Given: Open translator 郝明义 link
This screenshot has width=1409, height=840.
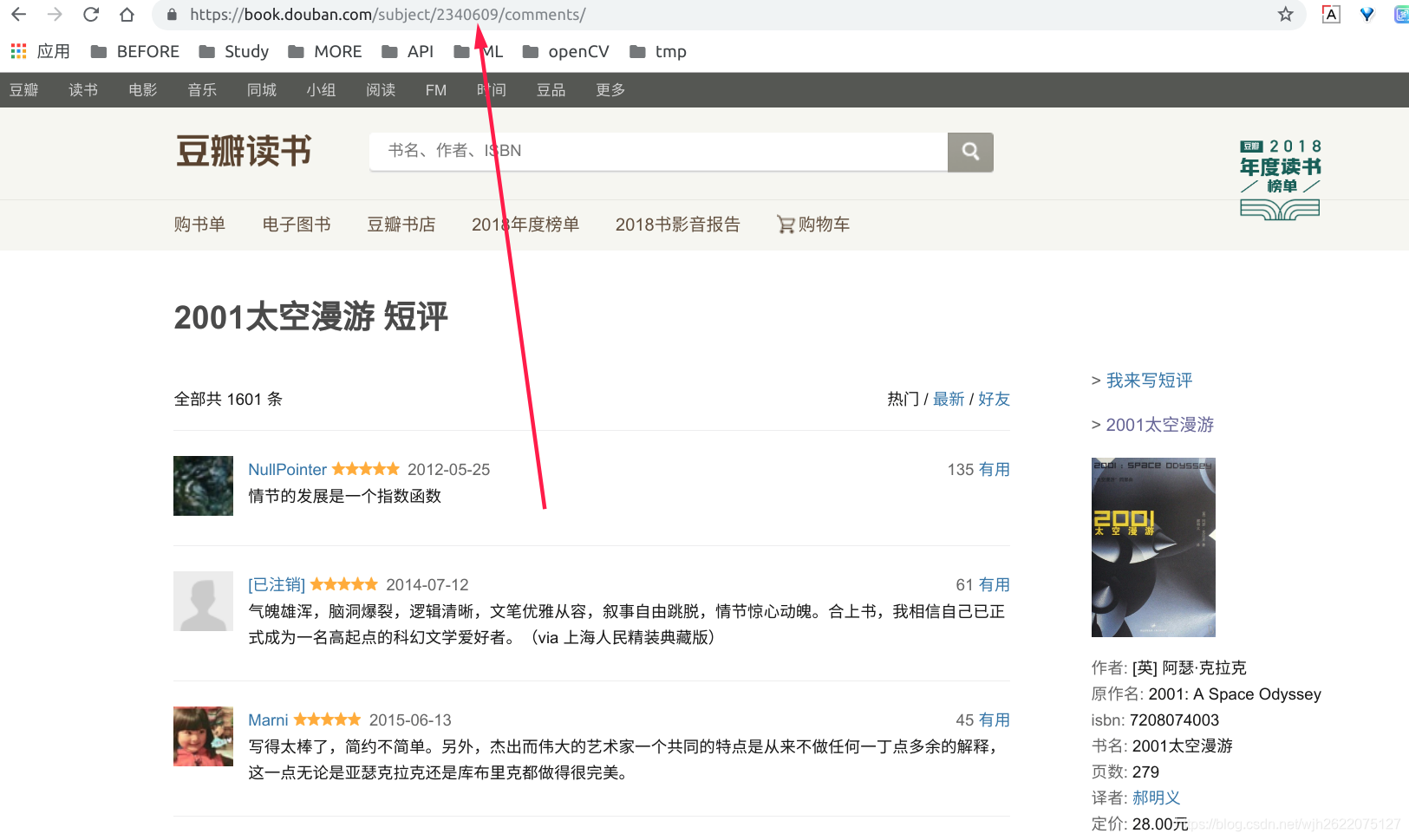Looking at the screenshot, I should coord(1156,798).
